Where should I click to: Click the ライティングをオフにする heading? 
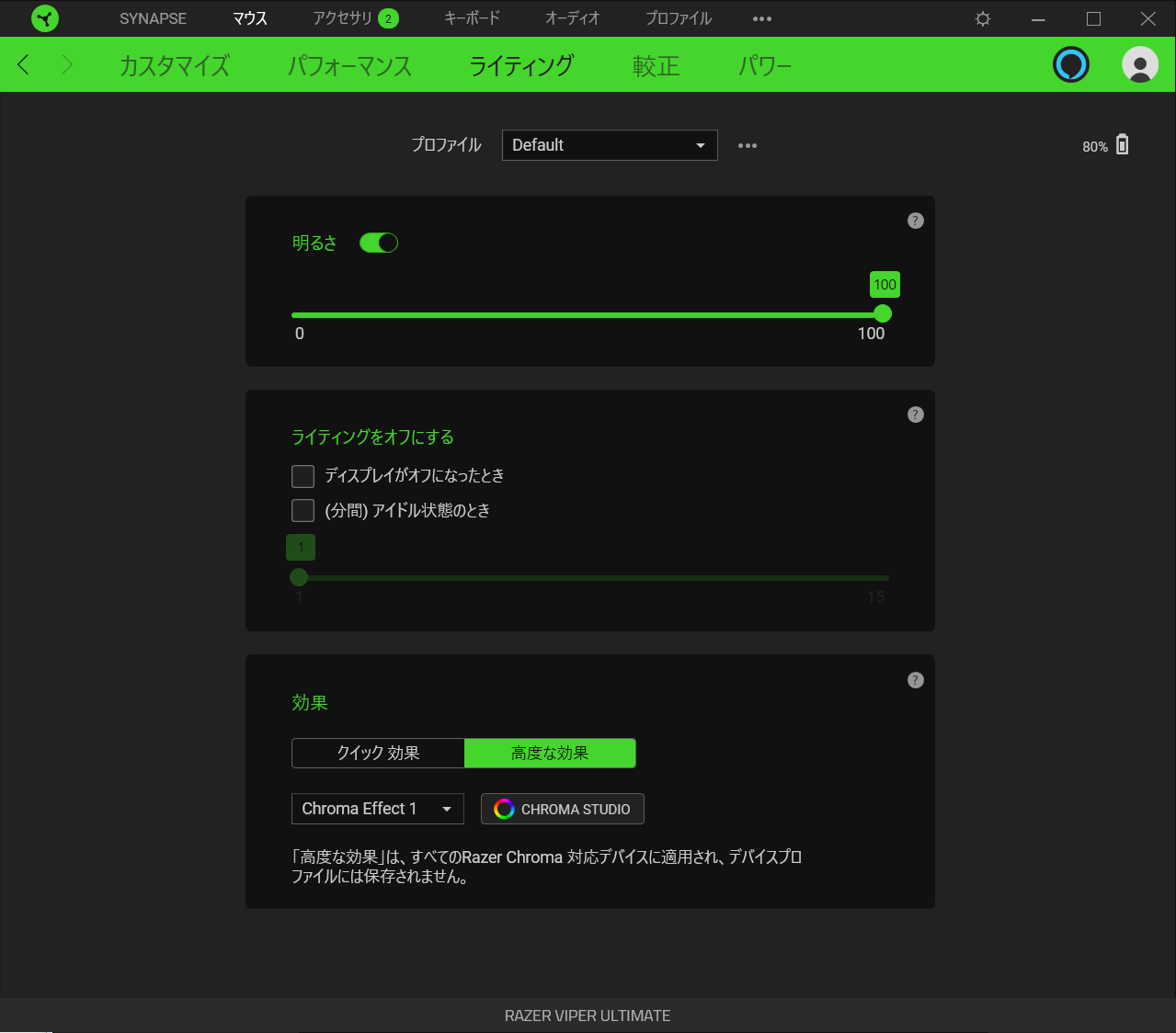click(372, 437)
